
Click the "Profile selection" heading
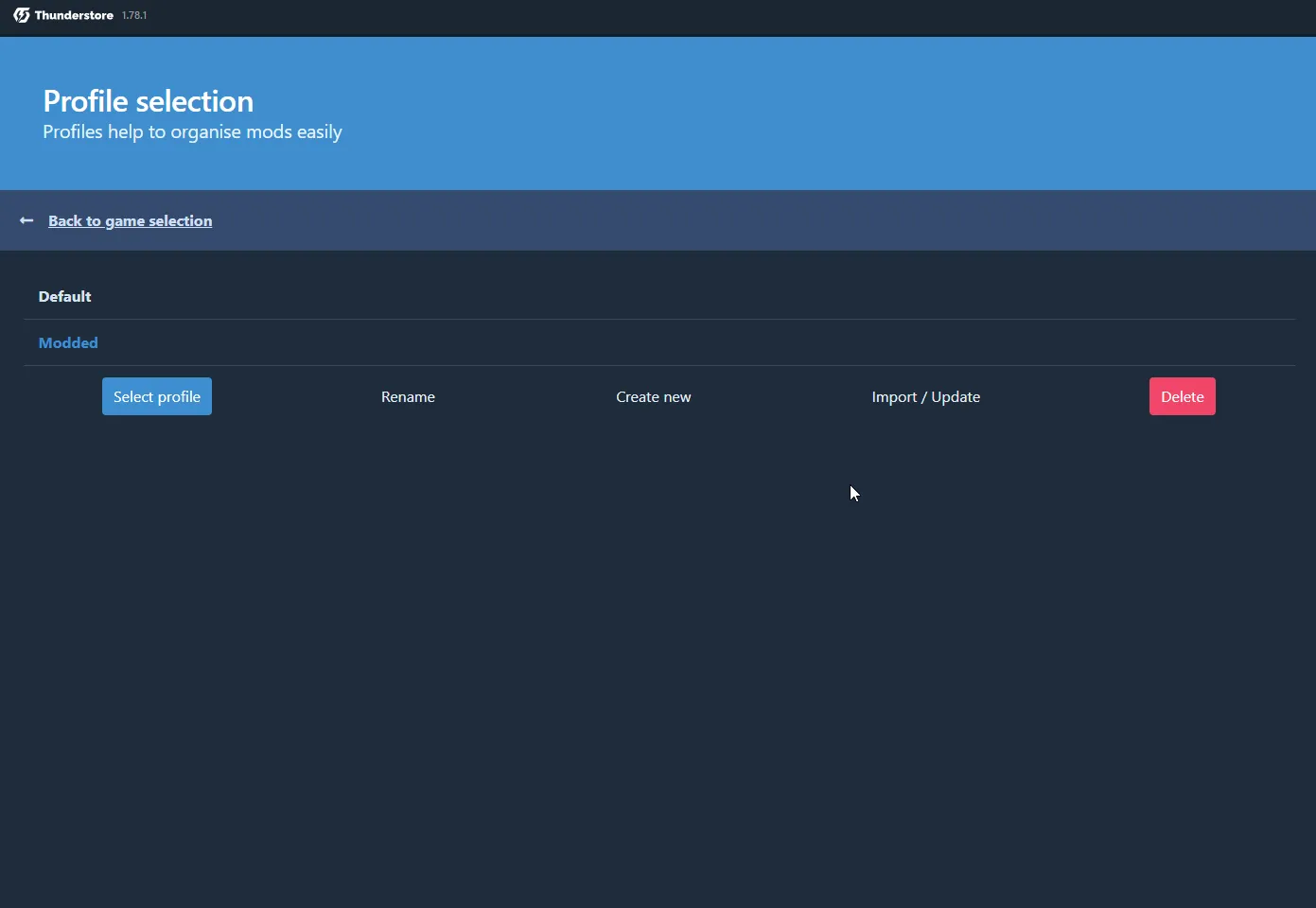click(148, 100)
